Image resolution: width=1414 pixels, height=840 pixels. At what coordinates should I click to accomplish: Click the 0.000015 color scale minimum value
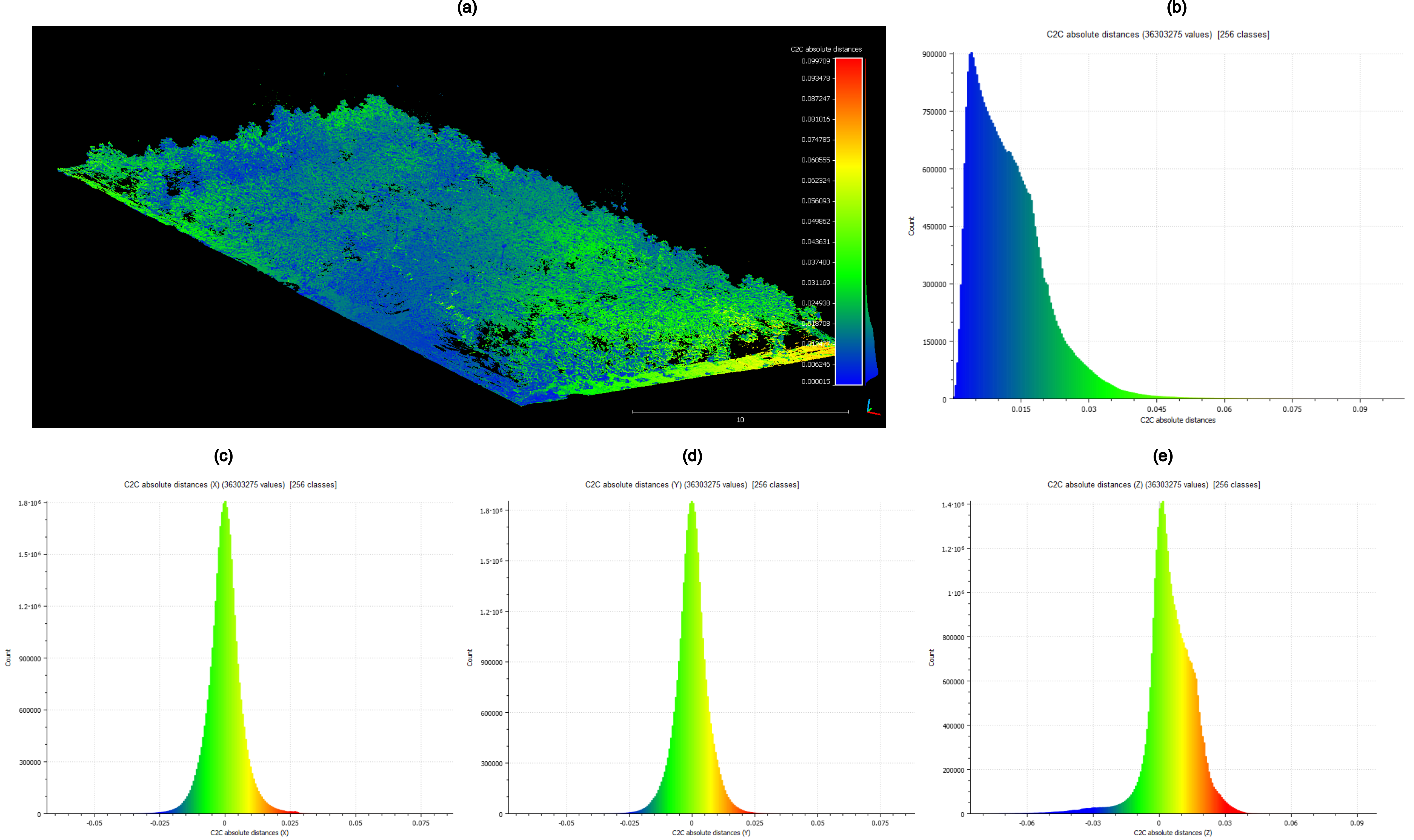pos(816,381)
